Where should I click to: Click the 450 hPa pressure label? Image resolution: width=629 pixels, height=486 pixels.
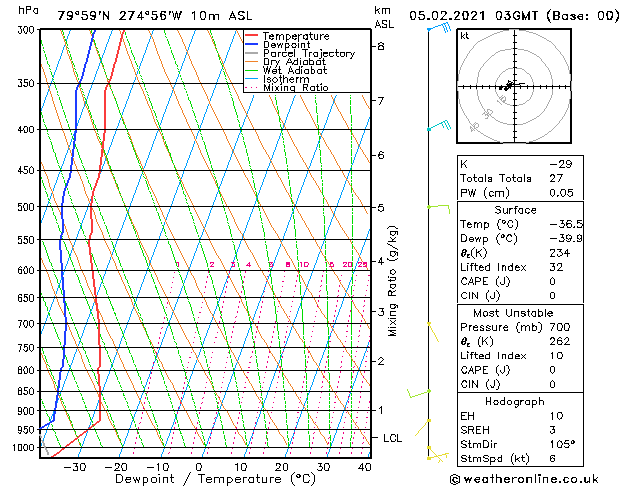coord(28,170)
